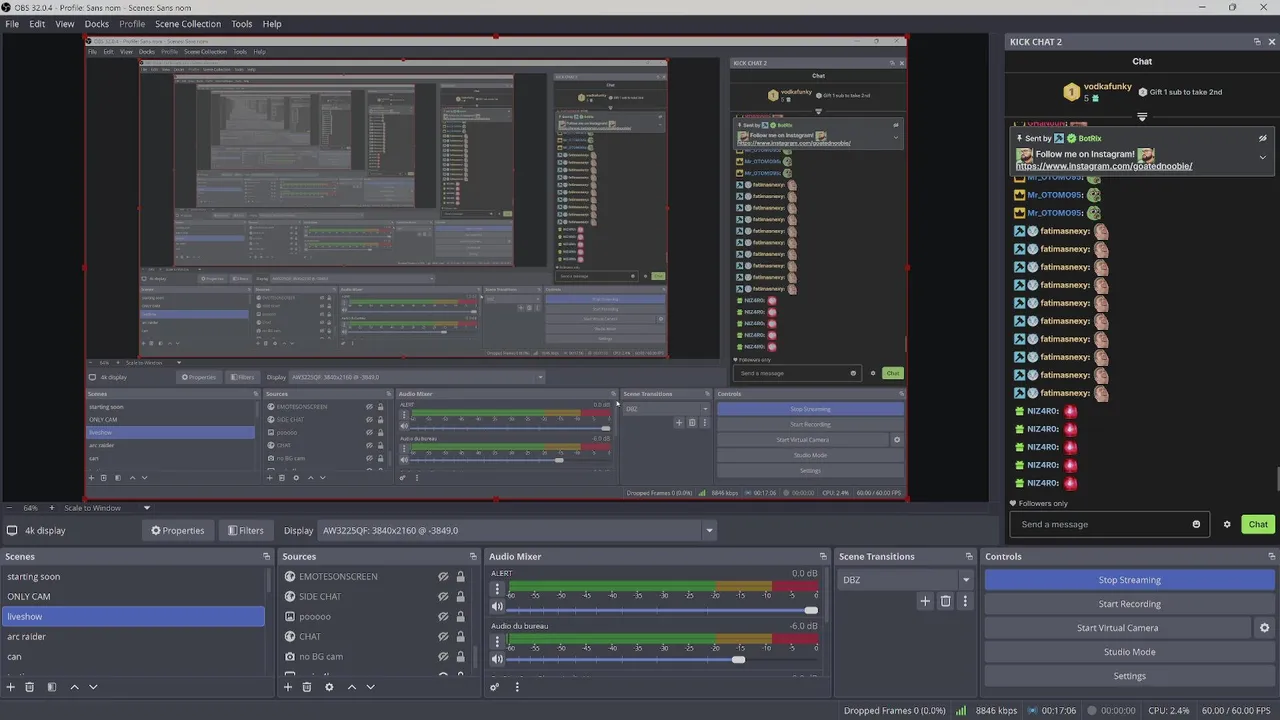Open the Display AW3225QF dropdown
1280x720 pixels.
pyautogui.click(x=517, y=531)
